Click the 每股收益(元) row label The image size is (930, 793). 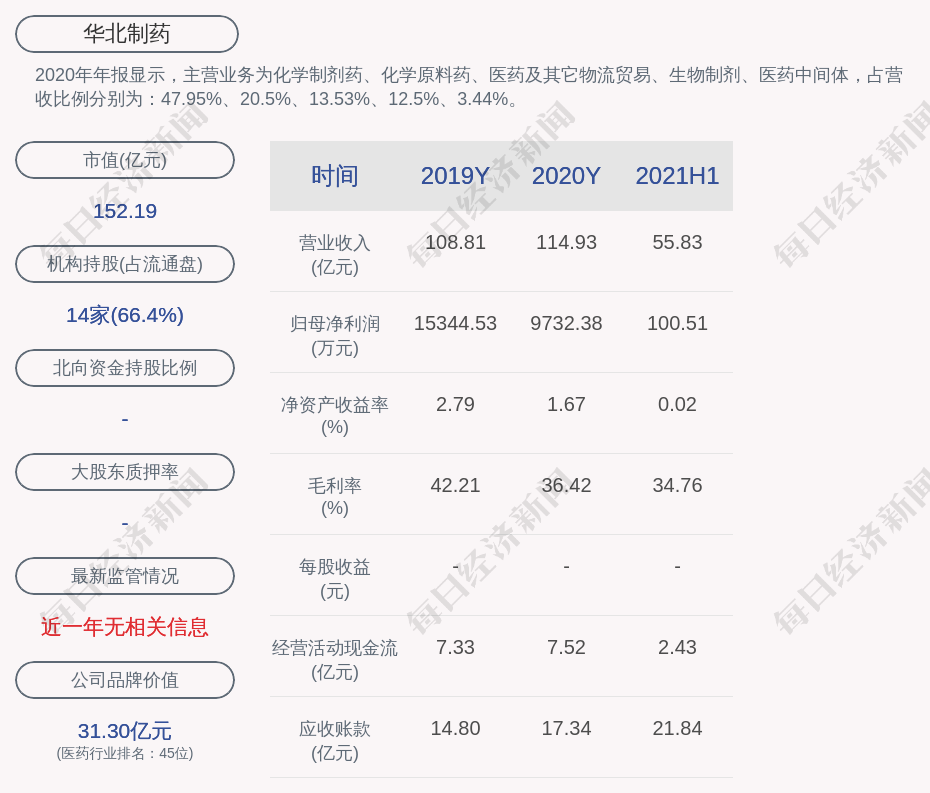click(335, 579)
